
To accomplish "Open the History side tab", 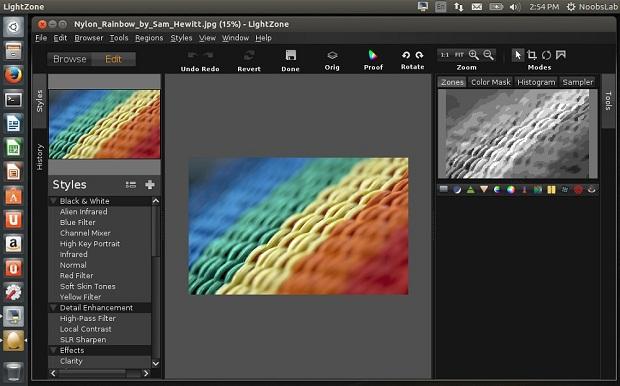I will point(40,157).
